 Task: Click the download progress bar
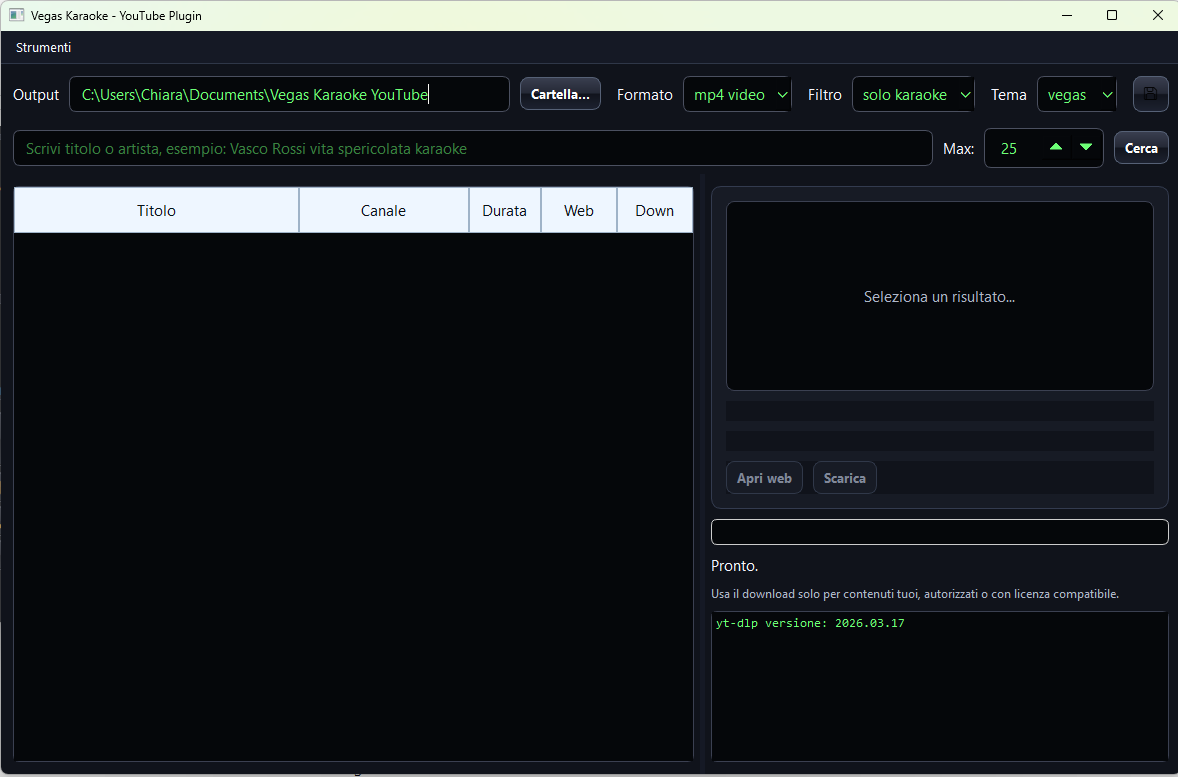pyautogui.click(x=939, y=531)
